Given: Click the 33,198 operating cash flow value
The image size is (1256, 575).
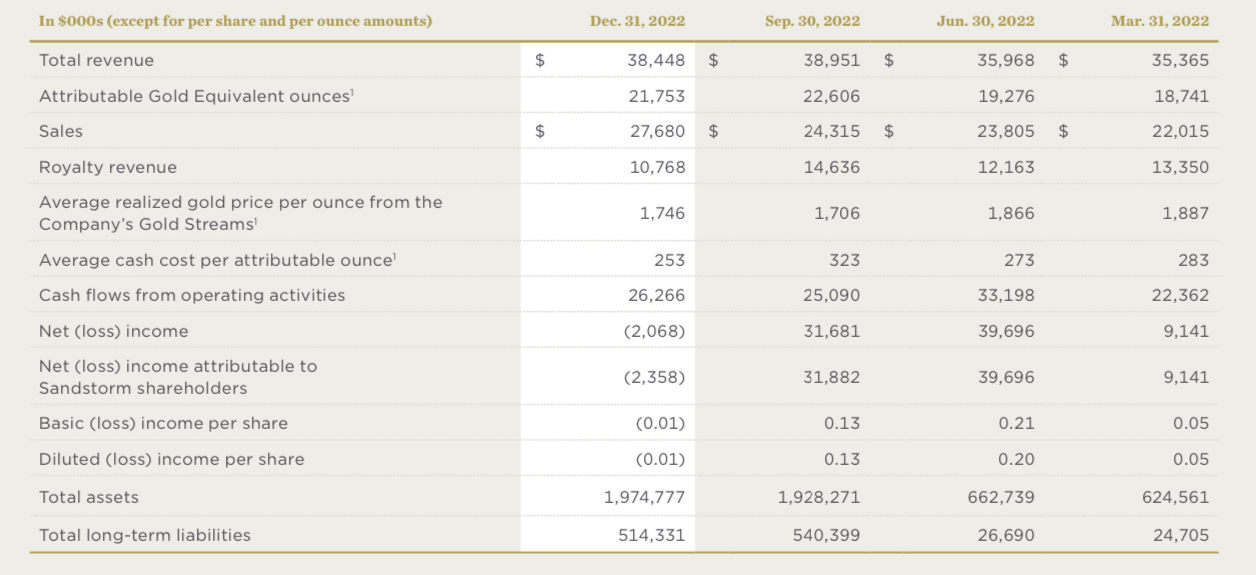Looking at the screenshot, I should click(x=1006, y=295).
